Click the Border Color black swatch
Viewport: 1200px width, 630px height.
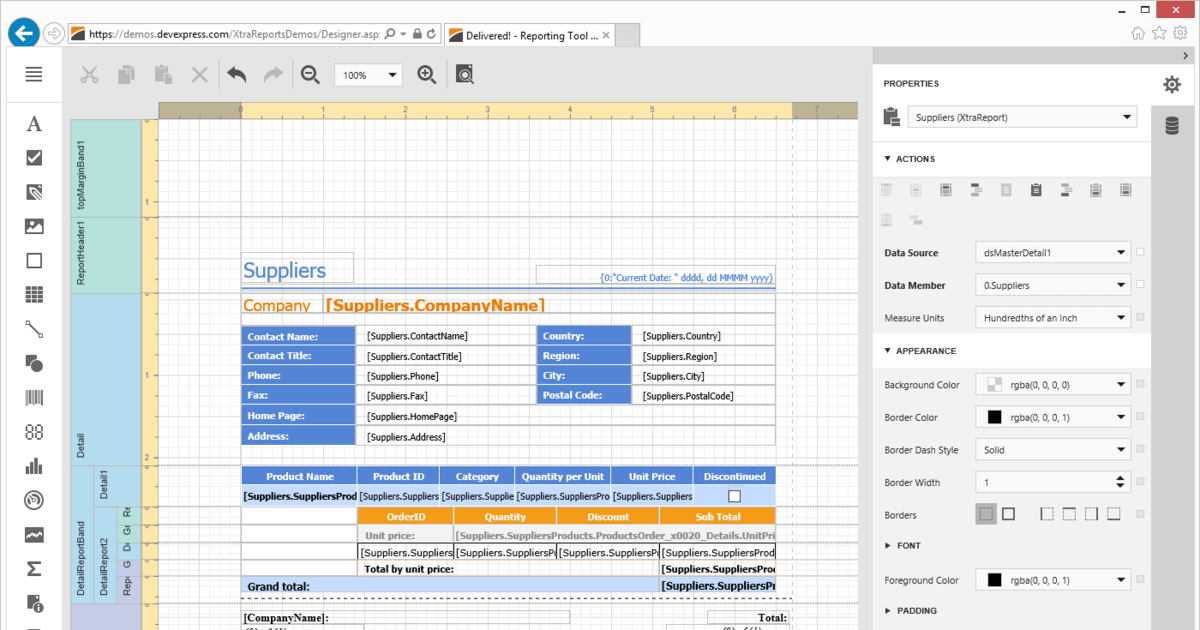click(995, 417)
